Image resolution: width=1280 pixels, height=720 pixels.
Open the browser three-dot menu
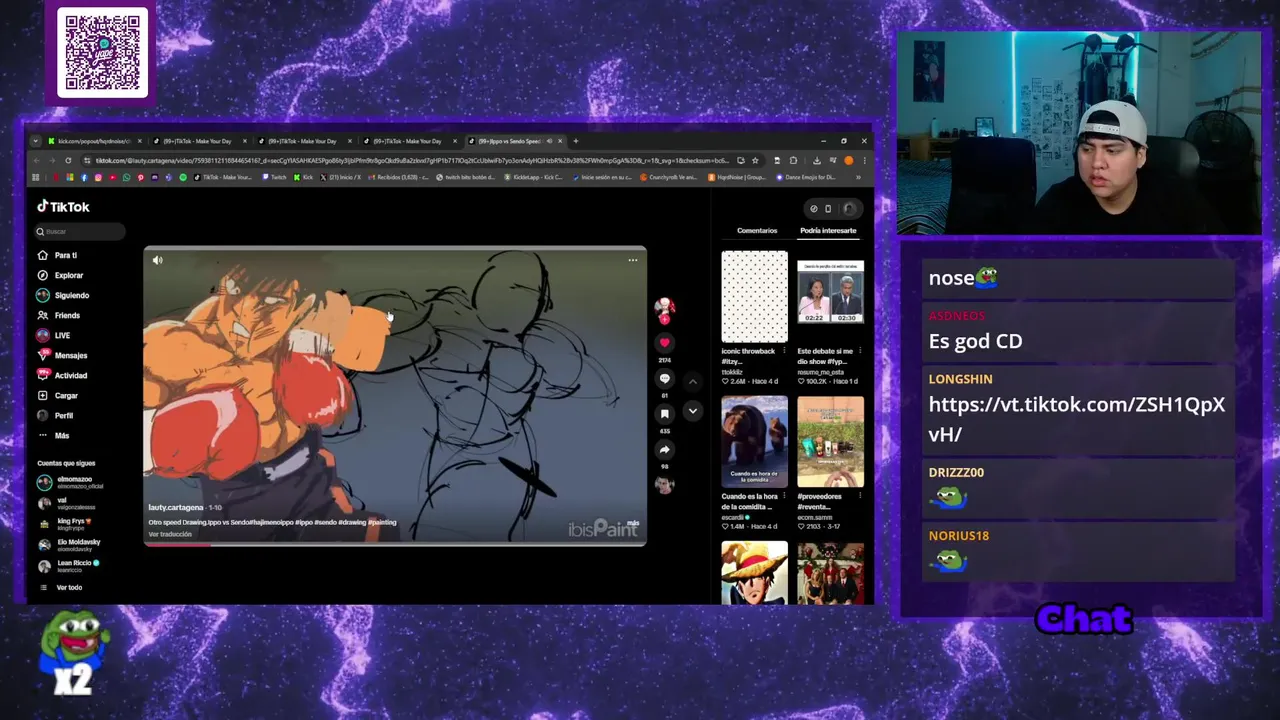(x=864, y=161)
